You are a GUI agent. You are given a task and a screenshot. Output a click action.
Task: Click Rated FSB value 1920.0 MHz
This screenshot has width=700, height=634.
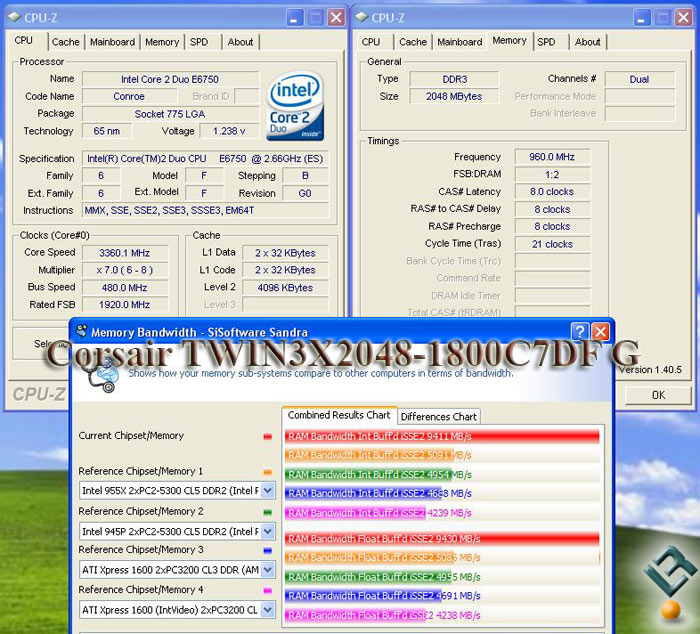click(125, 304)
